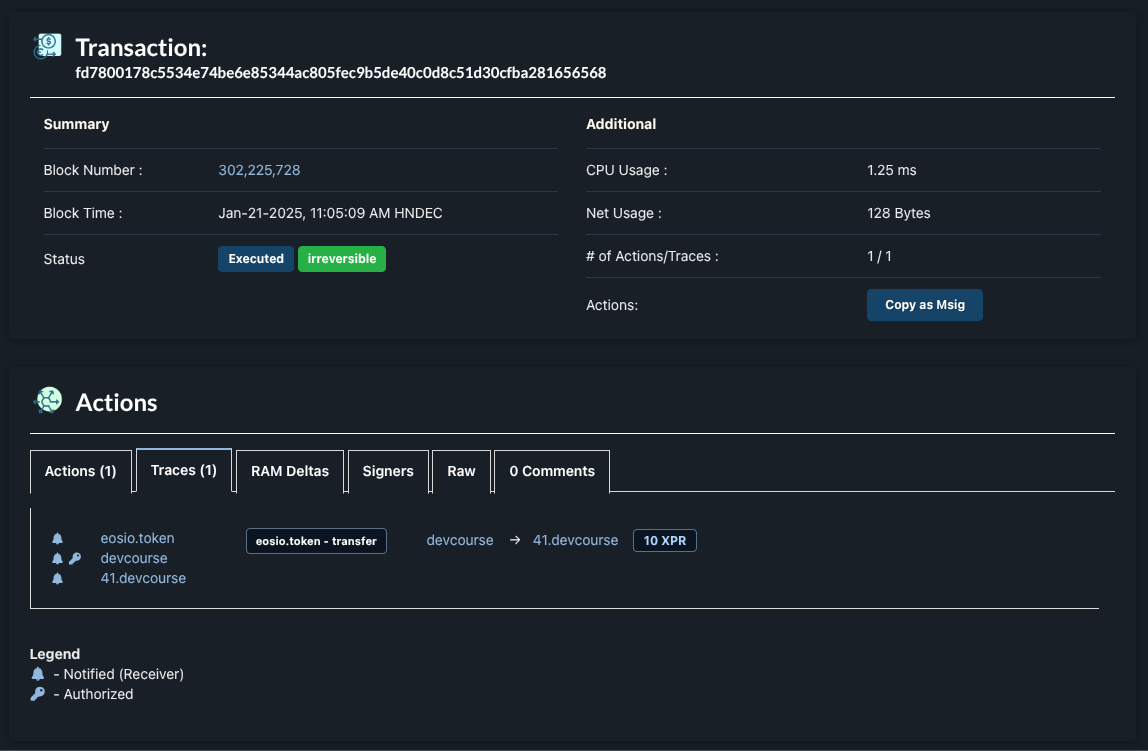Open the RAM Deltas tab

[289, 471]
